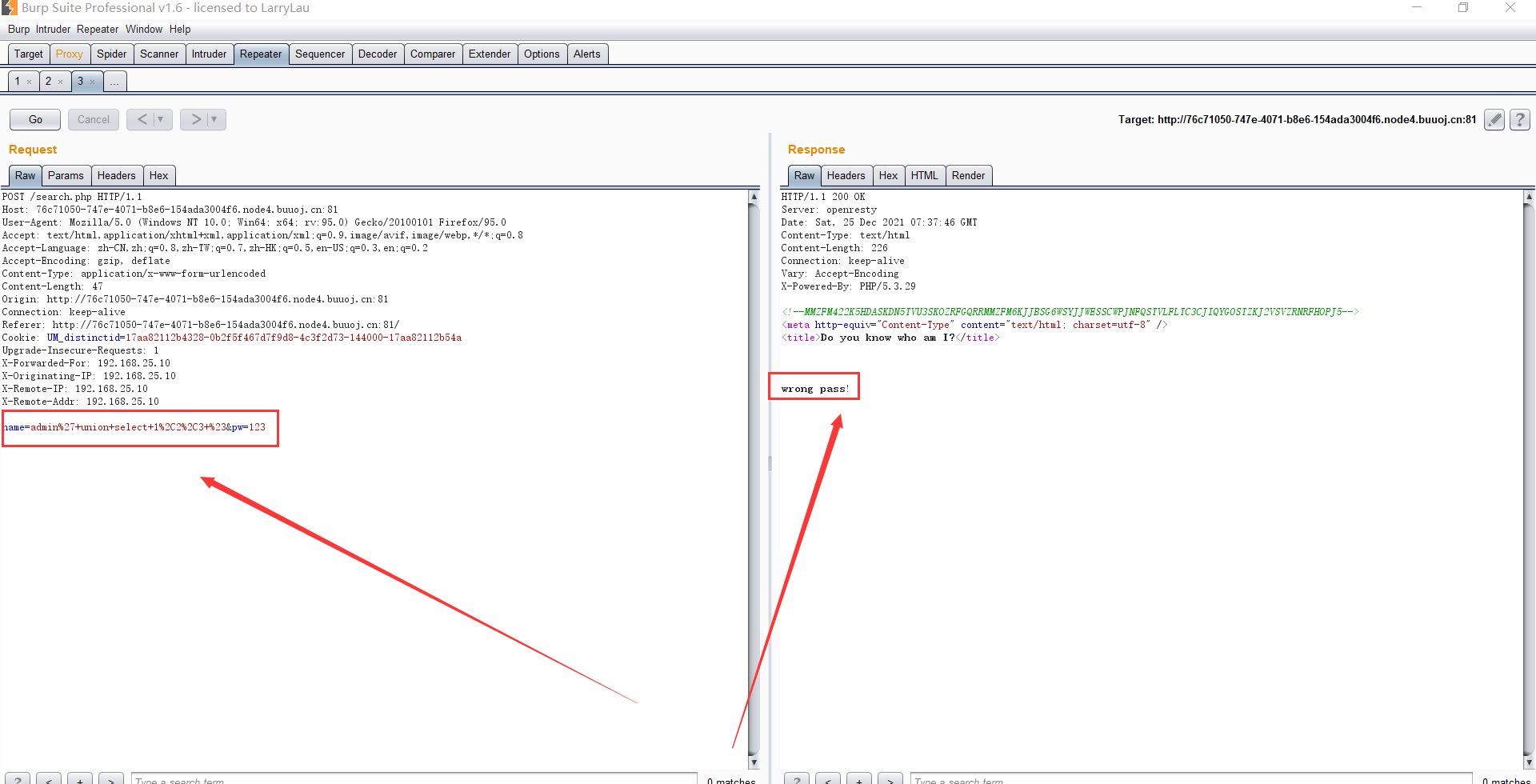Select the response Hex view tab
The width and height of the screenshot is (1536, 784).
(889, 176)
